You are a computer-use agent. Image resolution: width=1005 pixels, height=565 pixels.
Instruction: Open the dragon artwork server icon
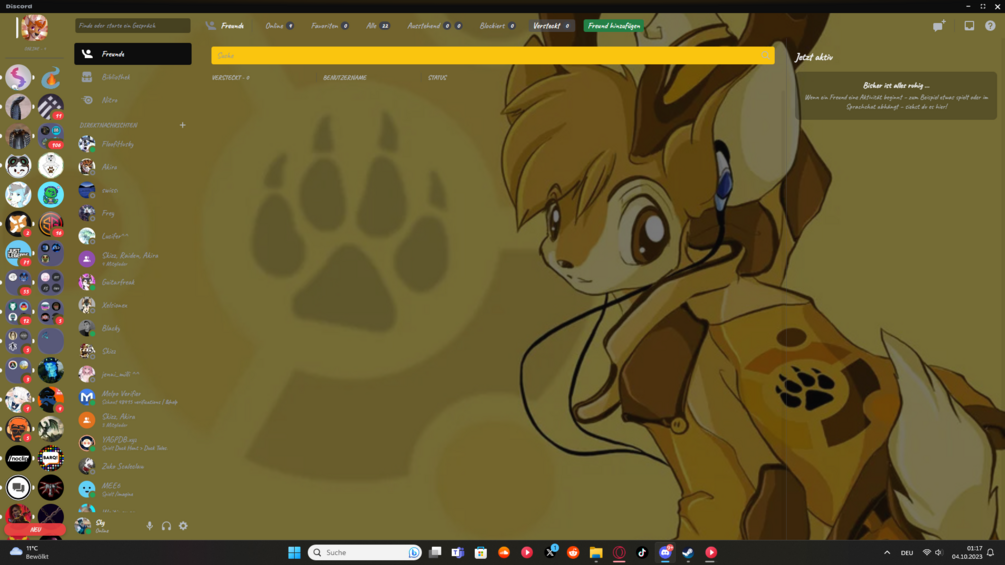click(51, 429)
